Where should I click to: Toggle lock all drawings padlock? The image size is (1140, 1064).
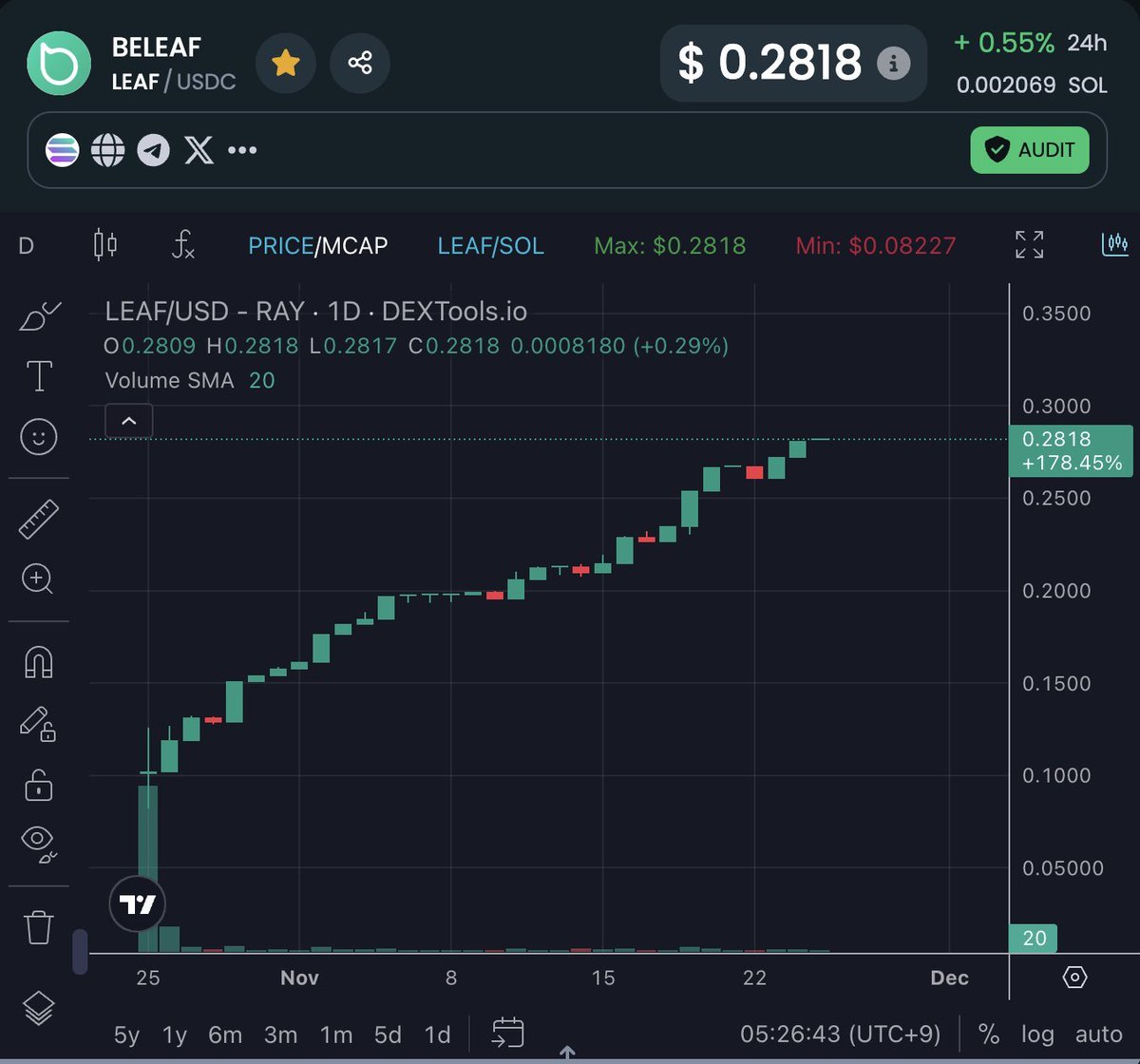tap(38, 785)
